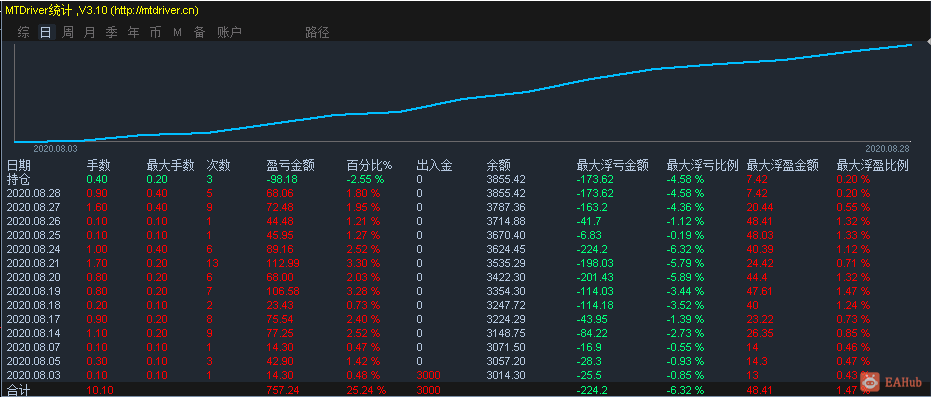Click the 最大浮亏金额 column header
931x397 pixels.
613,166
